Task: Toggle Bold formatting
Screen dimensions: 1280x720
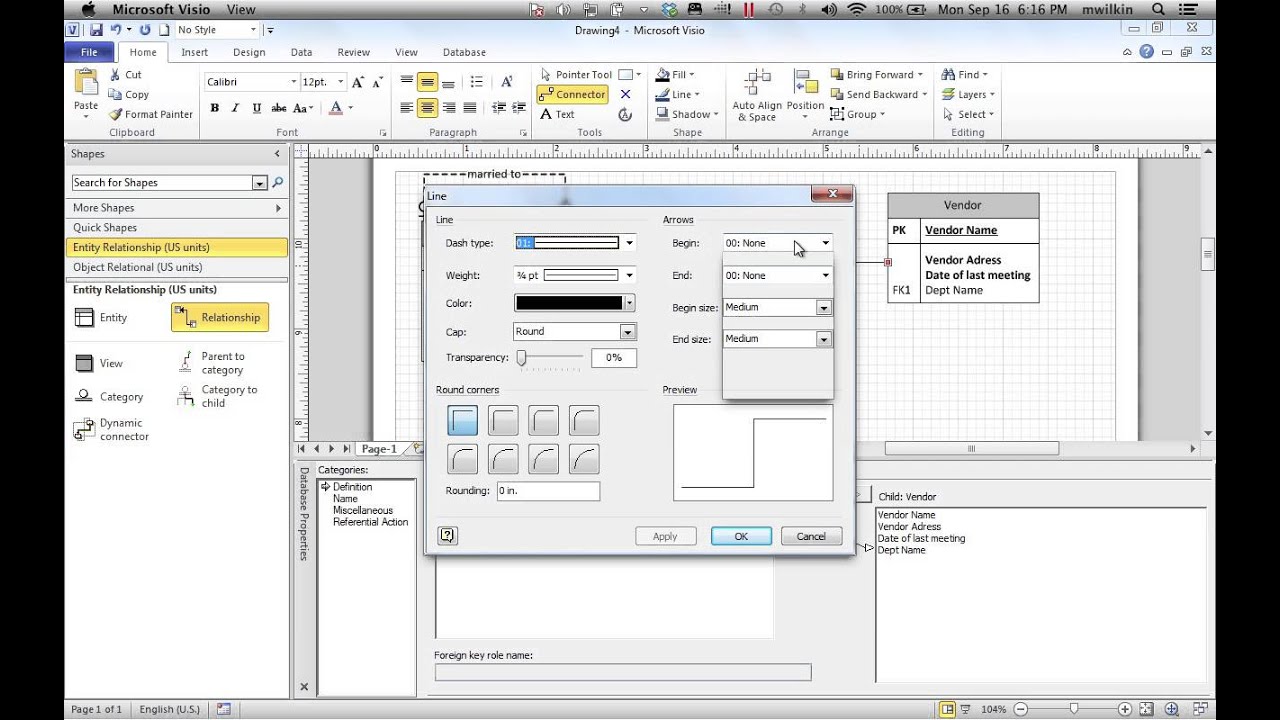Action: tap(214, 108)
